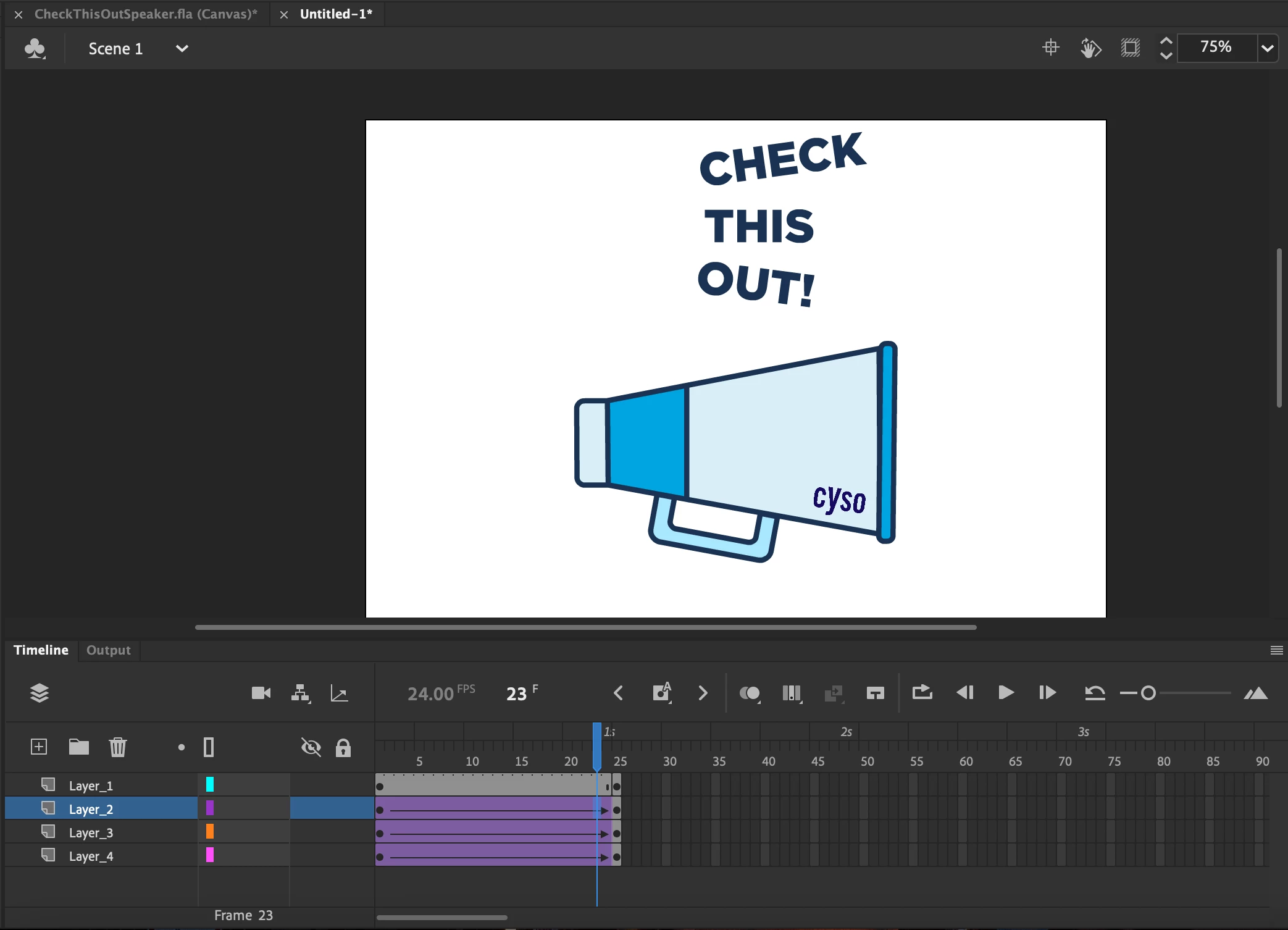
Task: Toggle the loop playback button
Action: (x=922, y=693)
